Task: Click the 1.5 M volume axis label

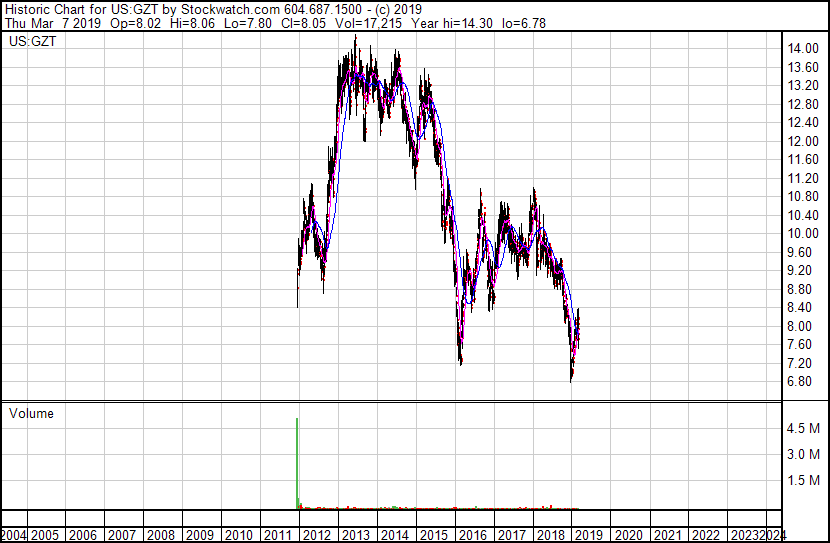Action: point(803,480)
